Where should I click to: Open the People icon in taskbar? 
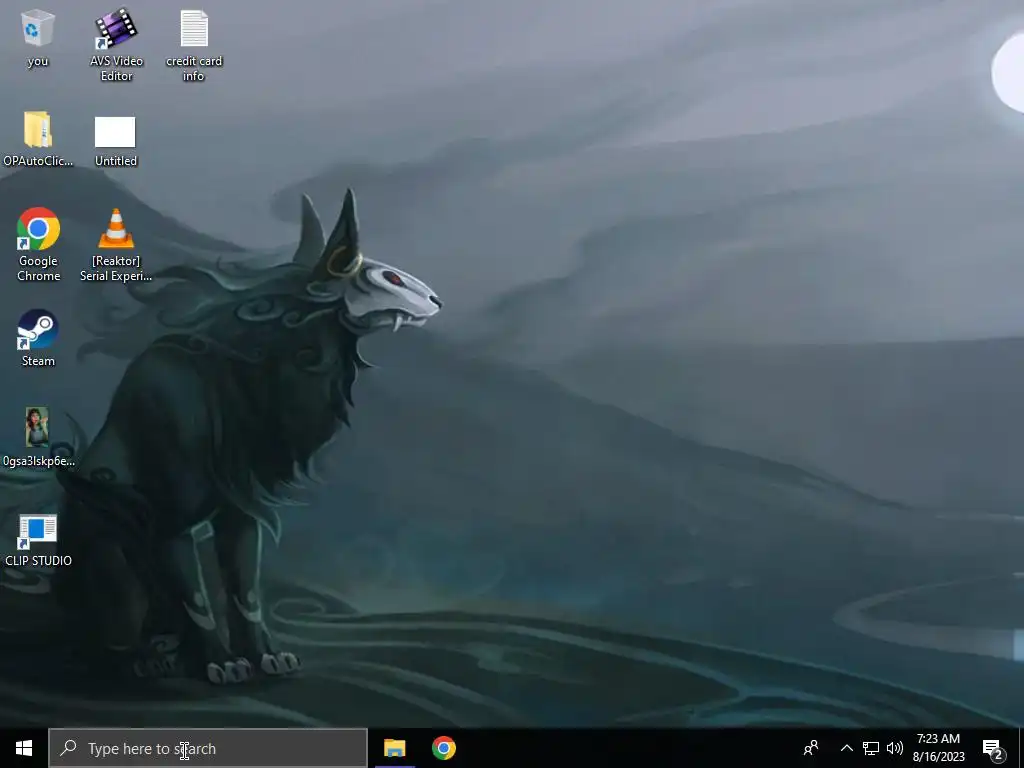811,748
